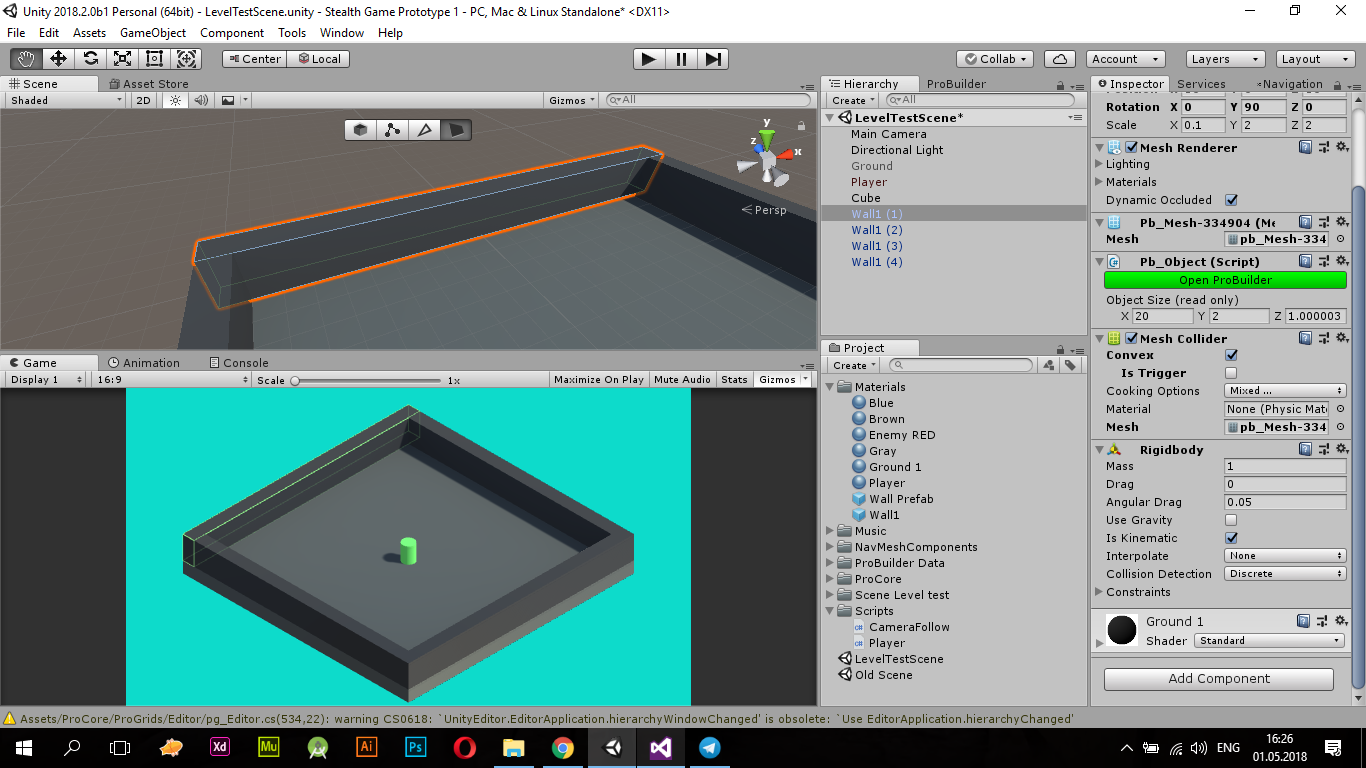1366x768 pixels.
Task: Toggle Center pivot mode button
Action: click(255, 59)
